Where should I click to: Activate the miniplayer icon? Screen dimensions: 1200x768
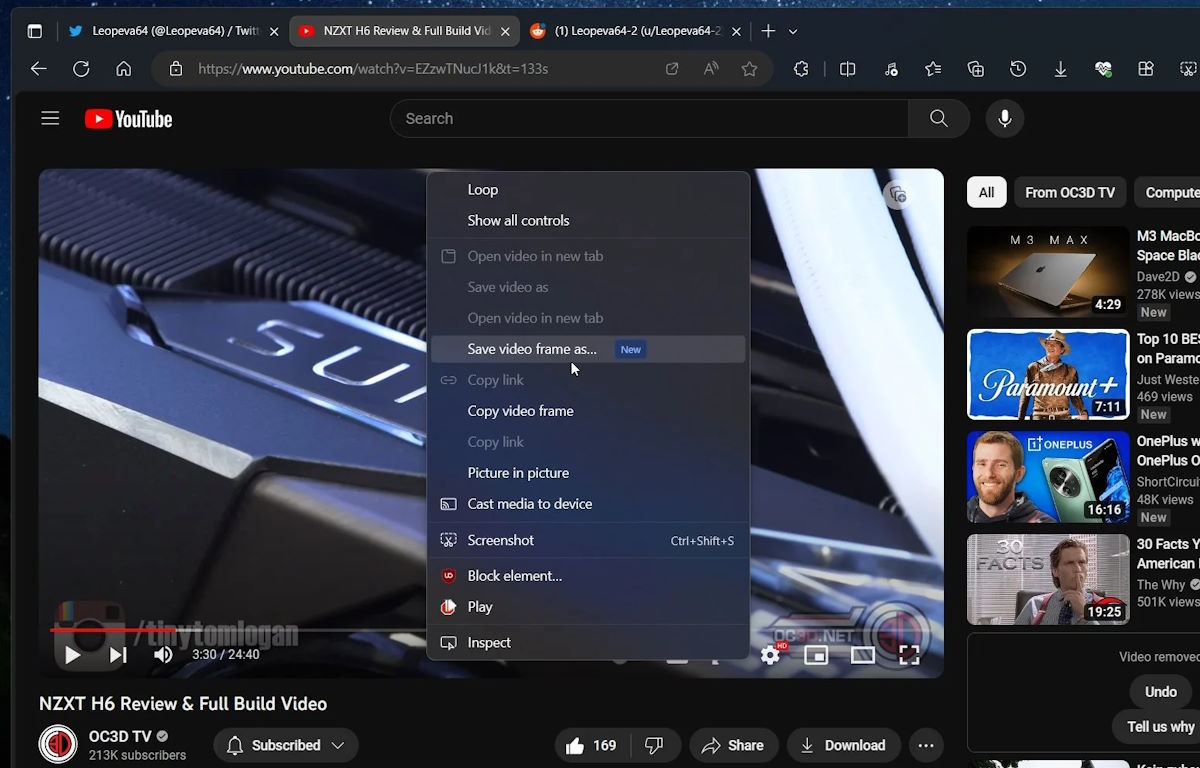[x=815, y=655]
